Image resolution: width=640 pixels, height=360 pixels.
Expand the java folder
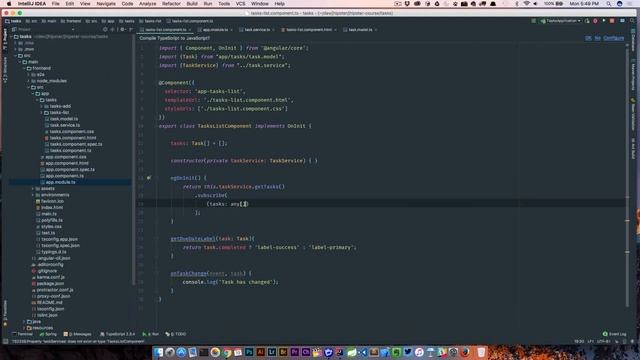[24, 322]
